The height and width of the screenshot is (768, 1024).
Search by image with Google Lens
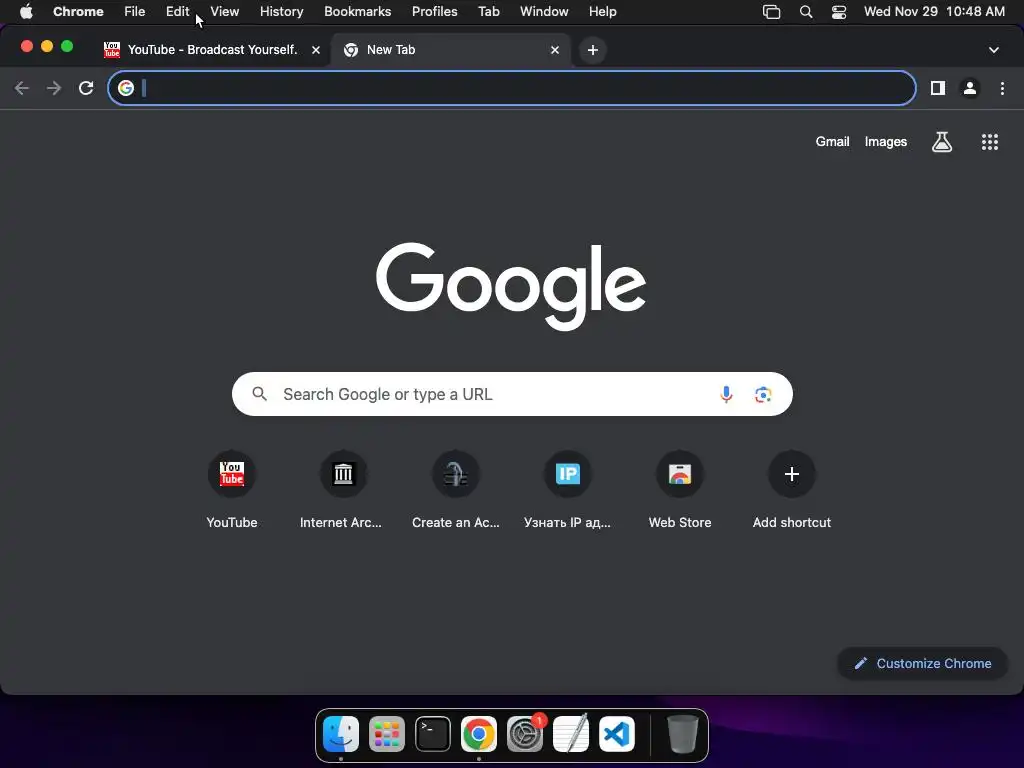(763, 394)
